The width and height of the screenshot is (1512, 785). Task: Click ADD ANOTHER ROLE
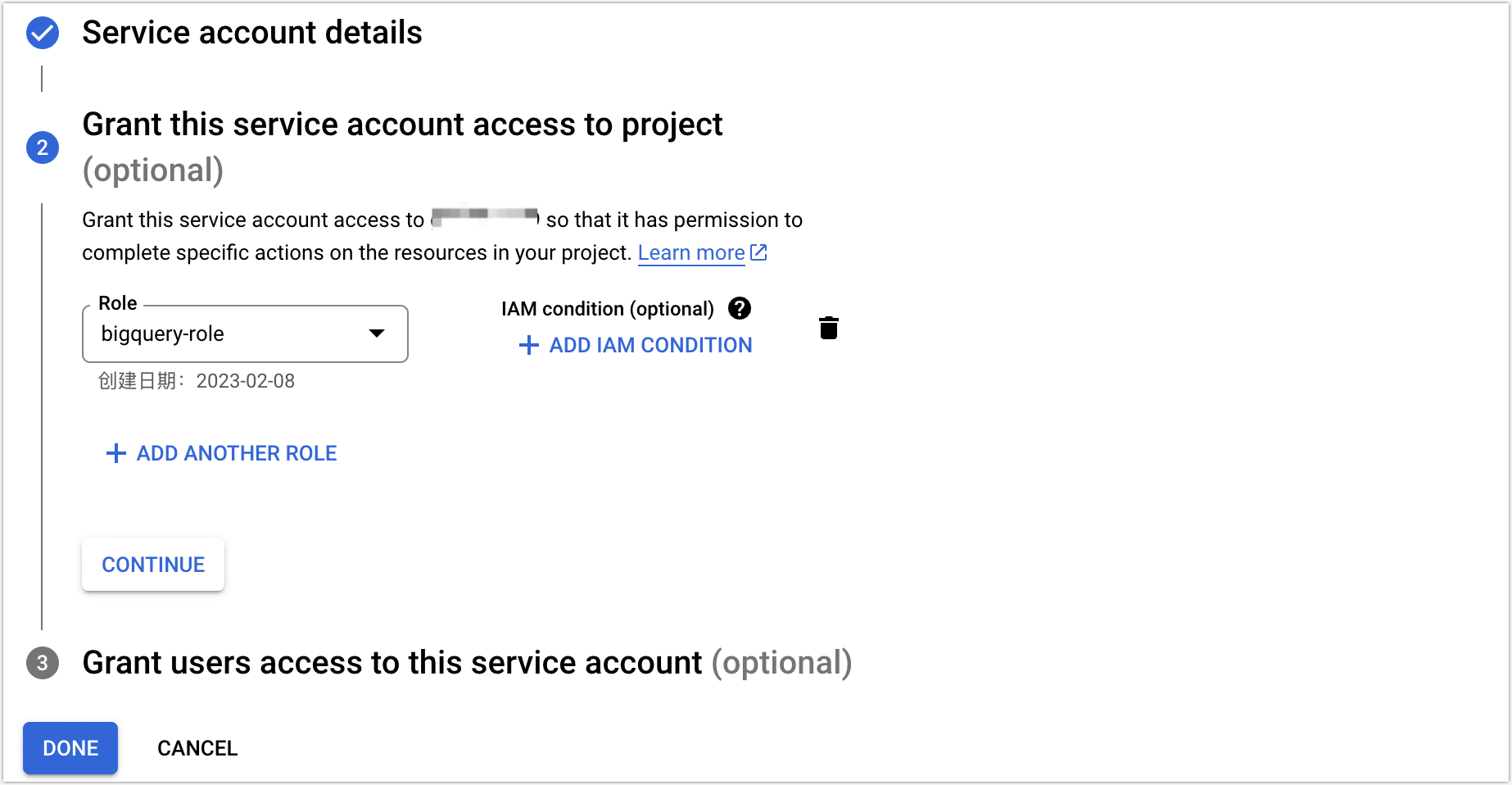(235, 453)
